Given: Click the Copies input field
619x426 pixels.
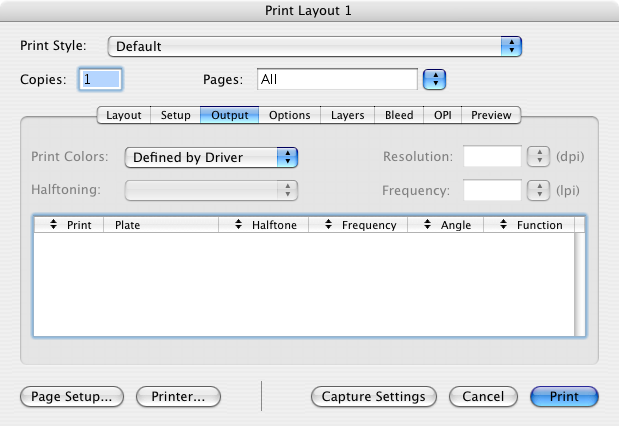Looking at the screenshot, I should 100,79.
